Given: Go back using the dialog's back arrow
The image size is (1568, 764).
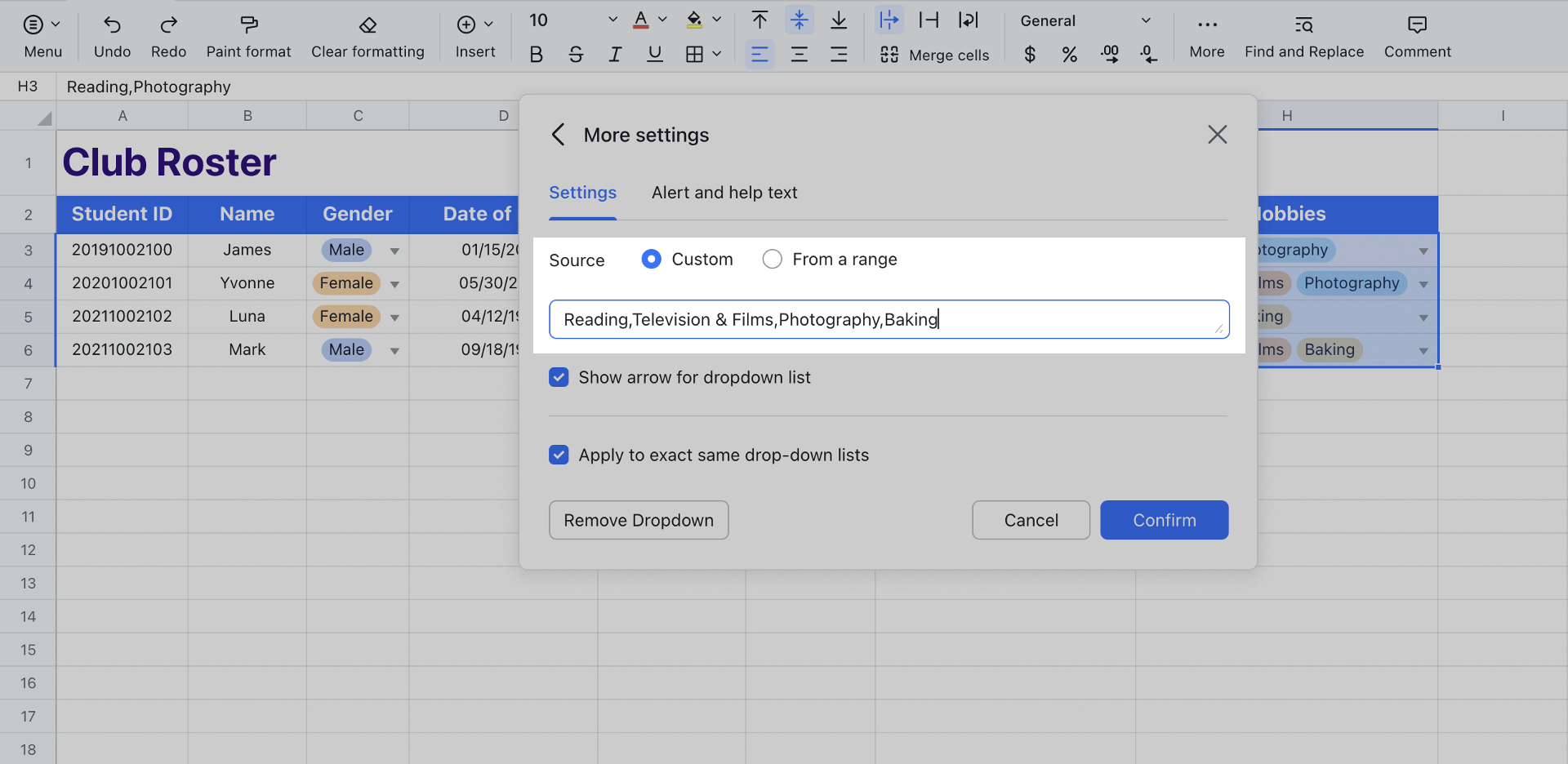Looking at the screenshot, I should (x=559, y=135).
